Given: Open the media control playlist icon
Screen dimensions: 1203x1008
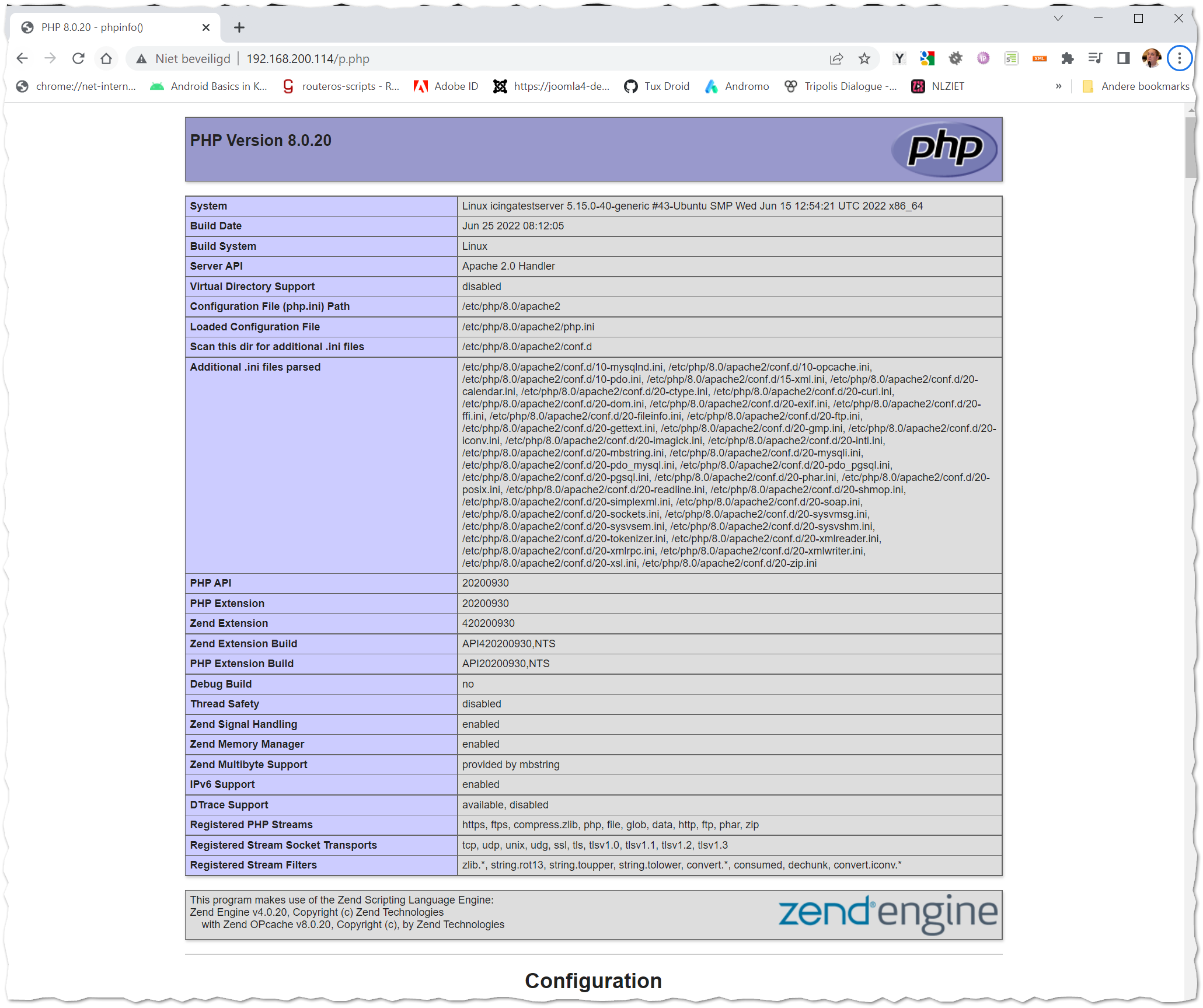Looking at the screenshot, I should pyautogui.click(x=1095, y=58).
